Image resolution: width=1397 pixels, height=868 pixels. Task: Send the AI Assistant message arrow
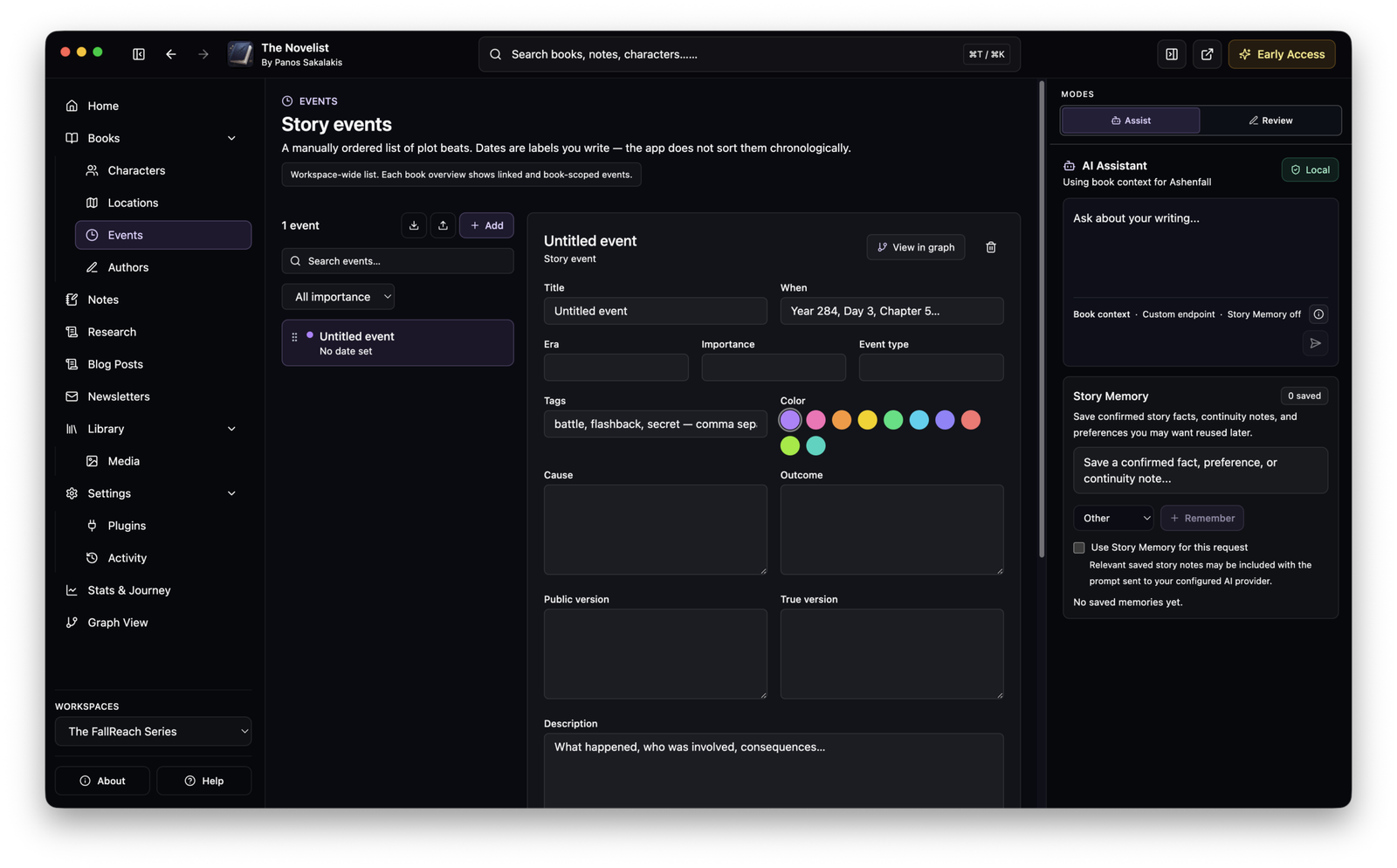1315,343
